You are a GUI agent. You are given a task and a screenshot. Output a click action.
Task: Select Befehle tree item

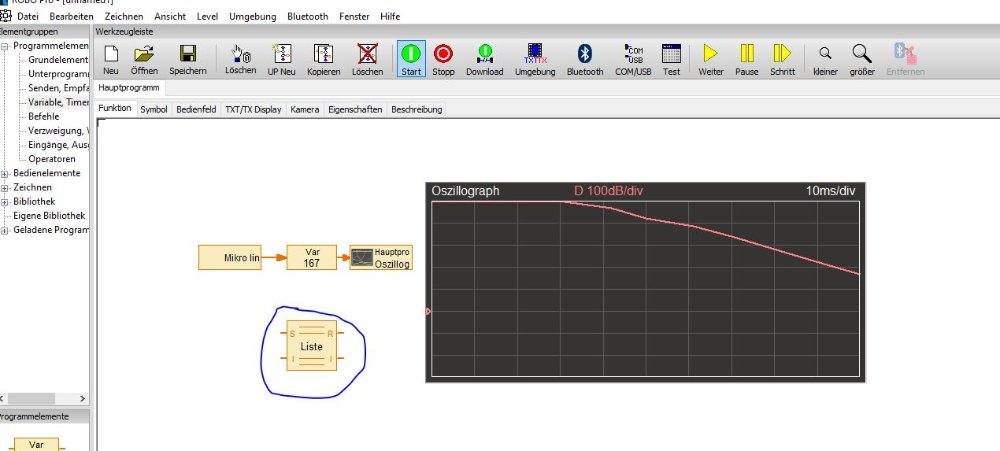[x=43, y=116]
